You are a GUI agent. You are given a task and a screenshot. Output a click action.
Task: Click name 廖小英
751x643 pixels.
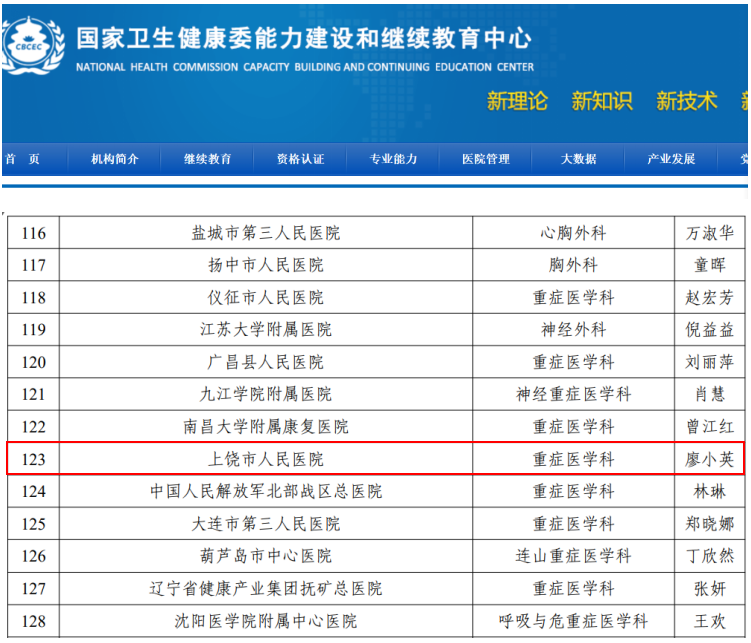click(x=709, y=459)
